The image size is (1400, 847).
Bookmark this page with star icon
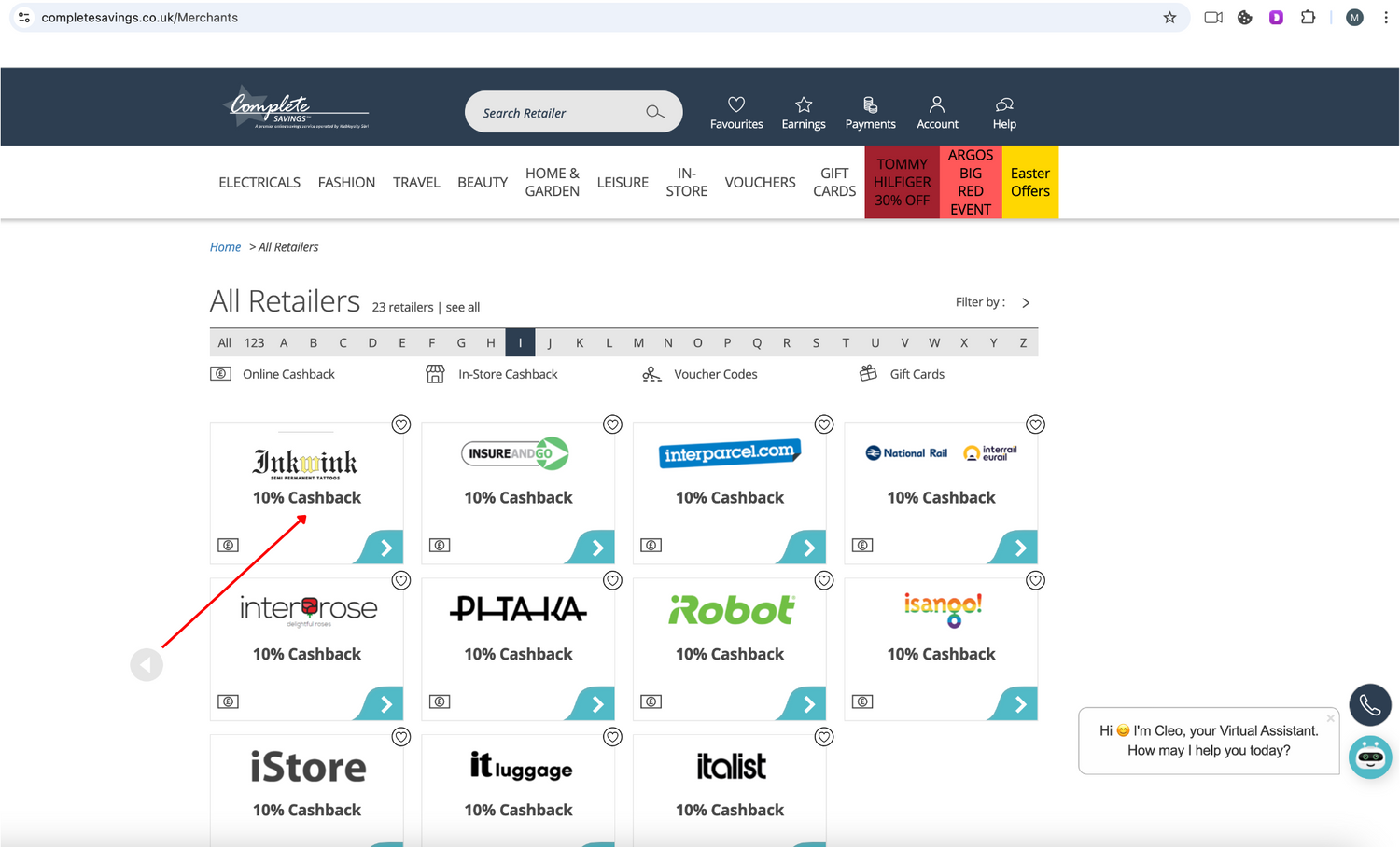click(1169, 18)
